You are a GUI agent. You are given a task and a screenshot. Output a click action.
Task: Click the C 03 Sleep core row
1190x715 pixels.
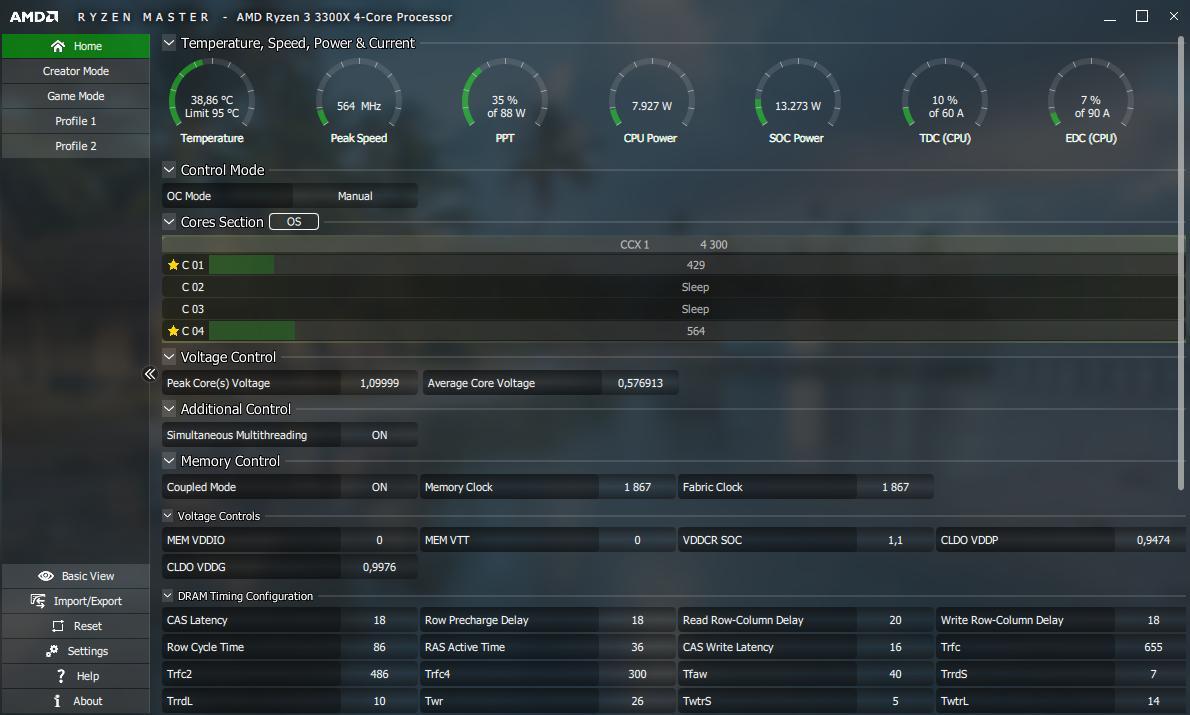coord(672,309)
